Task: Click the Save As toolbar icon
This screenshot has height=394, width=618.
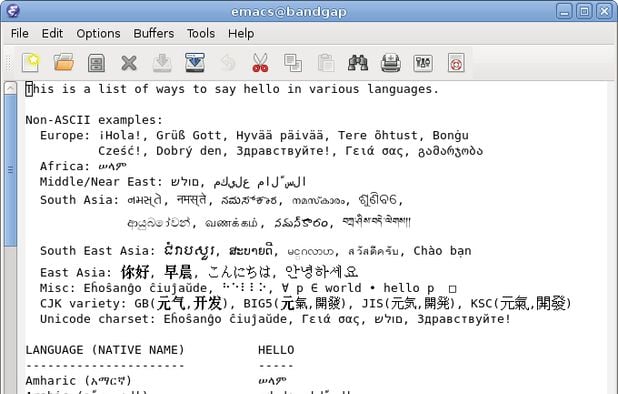Action: point(195,63)
